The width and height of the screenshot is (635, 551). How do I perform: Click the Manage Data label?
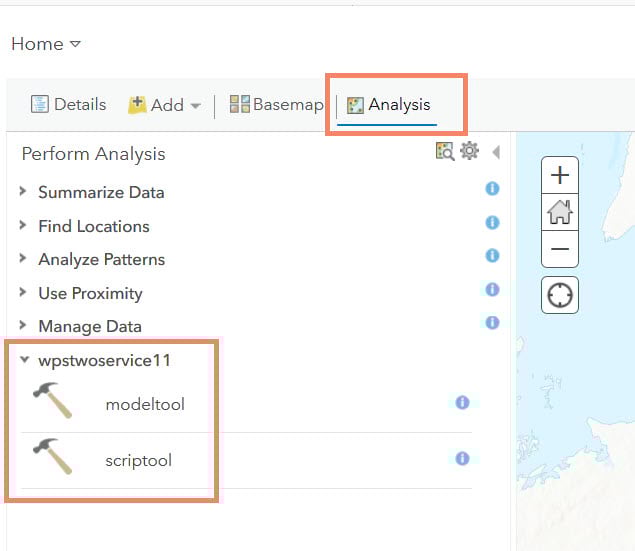click(x=90, y=327)
